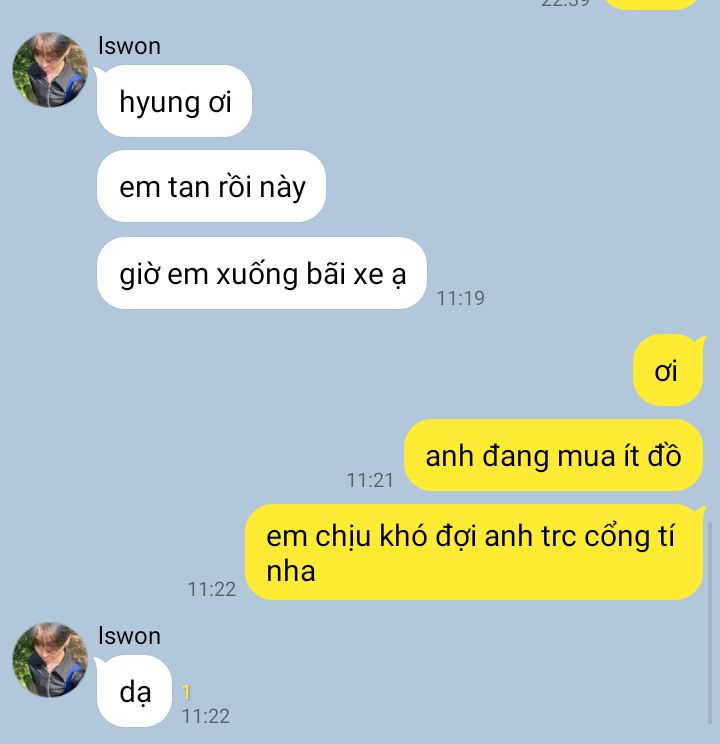Open lswon's profile picture at top
Image resolution: width=720 pixels, height=744 pixels.
tap(50, 70)
